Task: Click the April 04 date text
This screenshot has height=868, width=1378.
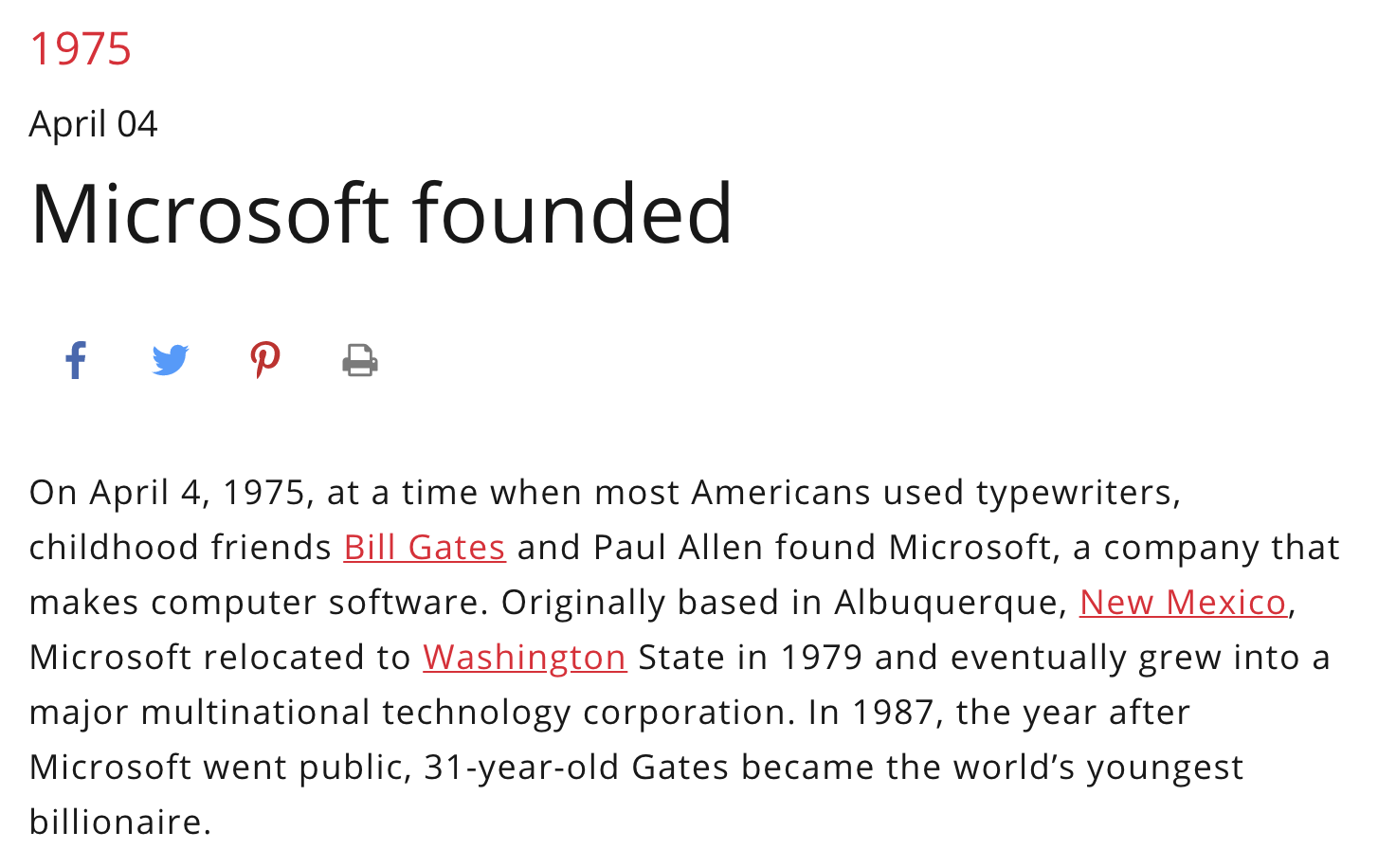Action: (x=93, y=124)
